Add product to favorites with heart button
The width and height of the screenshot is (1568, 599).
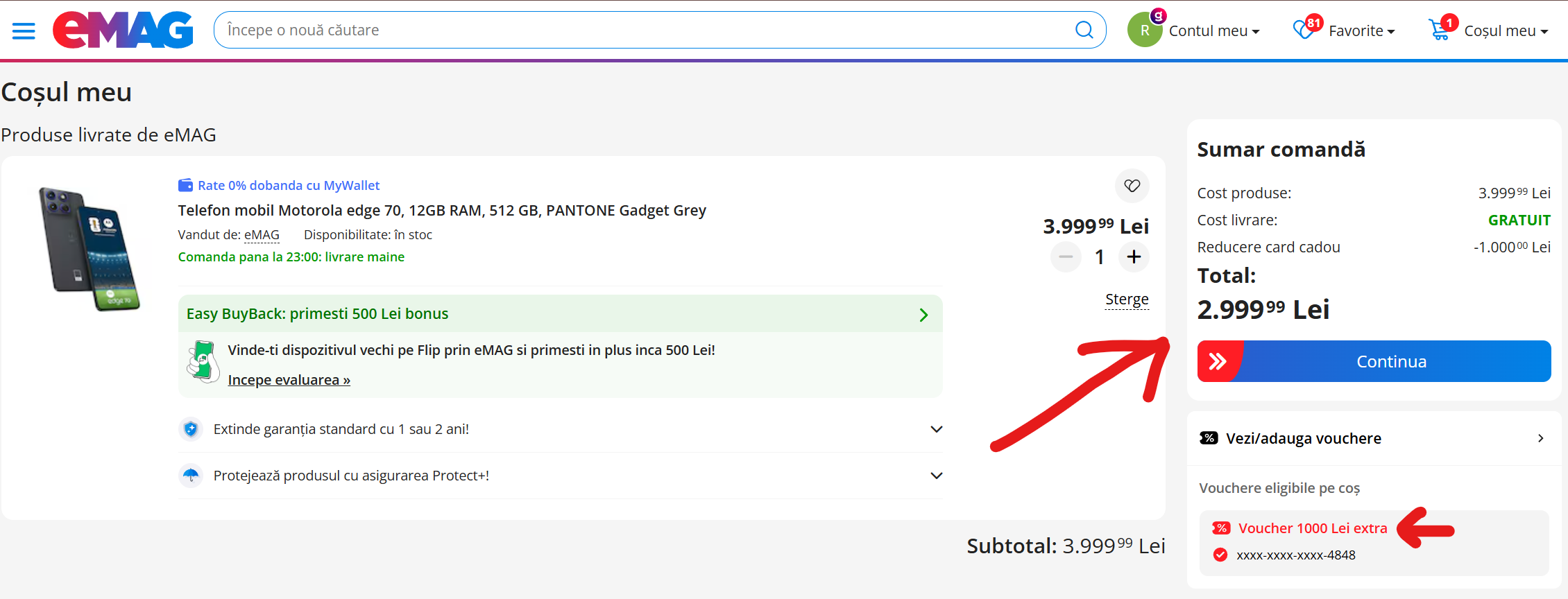1132,186
